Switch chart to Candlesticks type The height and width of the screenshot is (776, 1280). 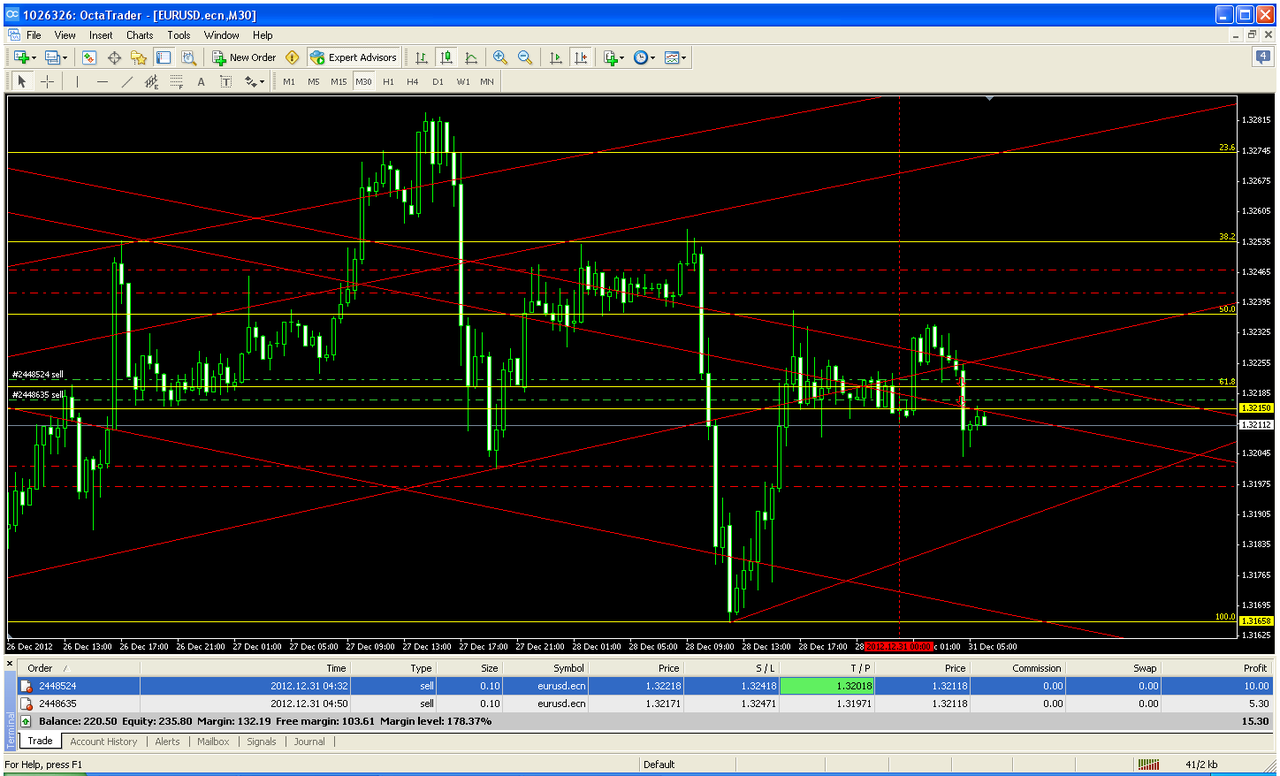click(447, 57)
